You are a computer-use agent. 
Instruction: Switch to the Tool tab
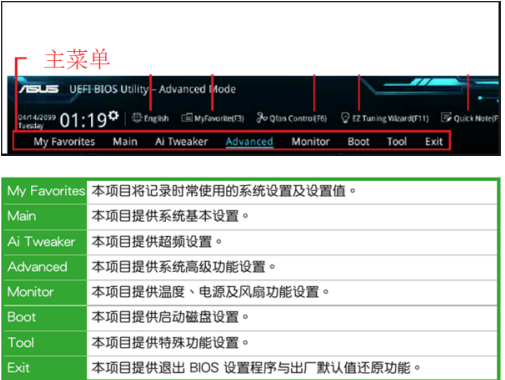click(x=397, y=141)
